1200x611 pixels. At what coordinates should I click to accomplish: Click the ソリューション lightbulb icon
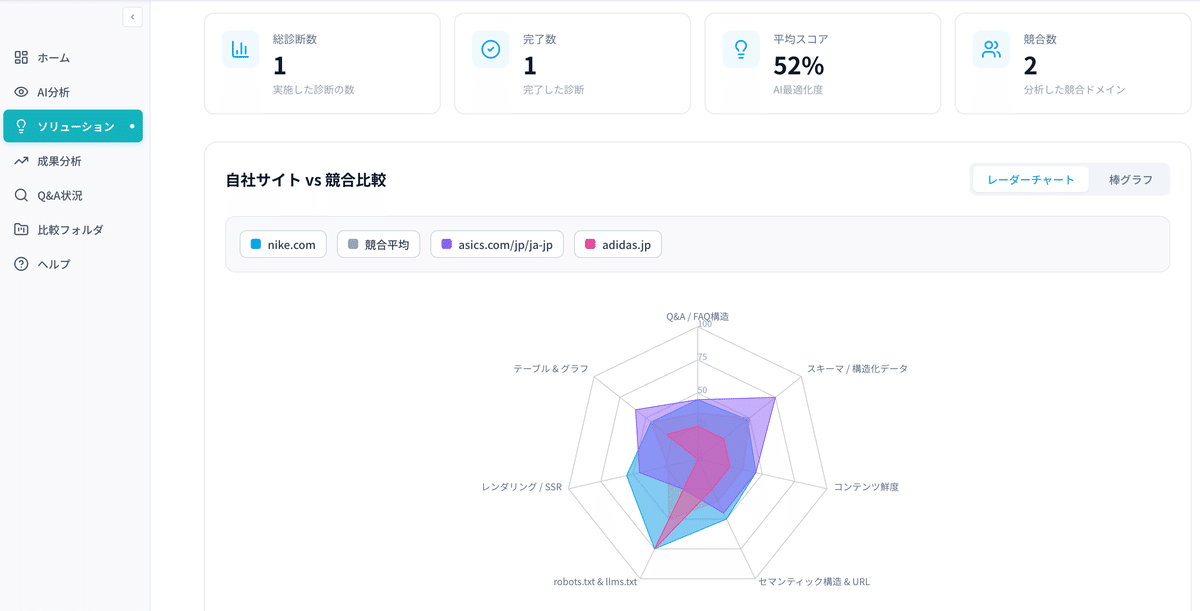click(20, 126)
